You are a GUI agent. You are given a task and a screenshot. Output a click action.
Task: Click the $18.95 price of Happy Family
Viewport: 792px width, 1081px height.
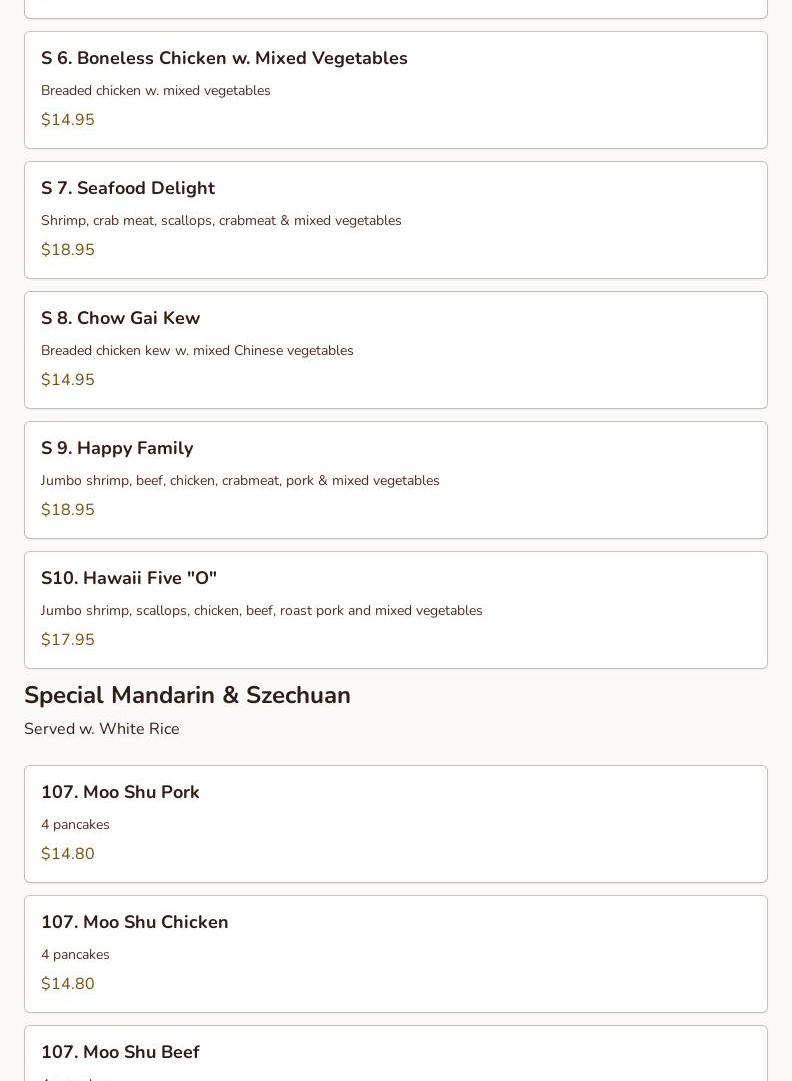(68, 510)
